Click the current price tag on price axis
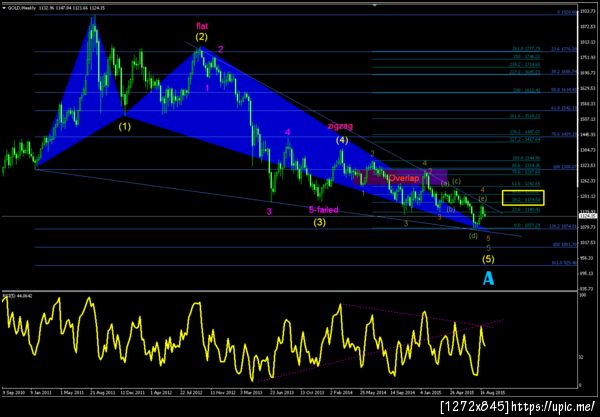Image resolution: width=600 pixels, height=417 pixels. [x=587, y=216]
